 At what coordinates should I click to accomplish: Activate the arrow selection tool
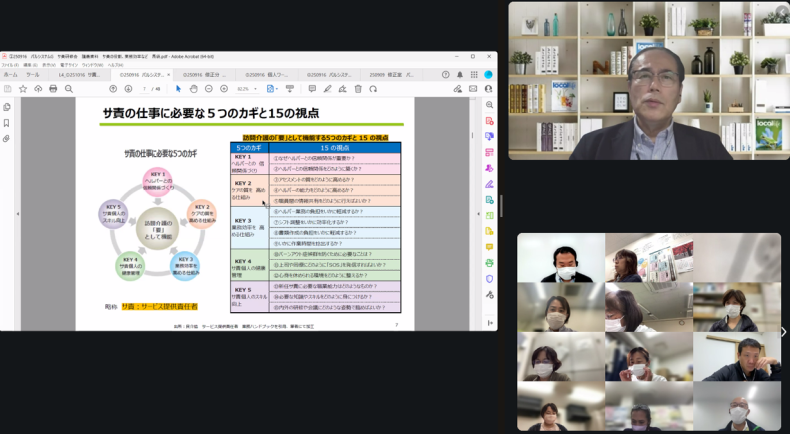177,88
